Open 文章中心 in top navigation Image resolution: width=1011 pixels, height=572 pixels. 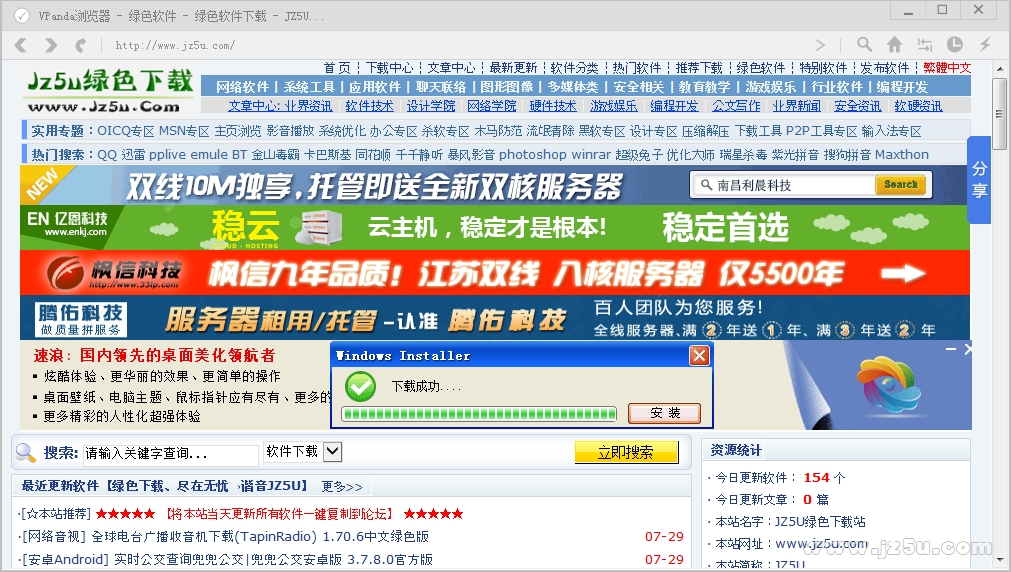coord(451,68)
